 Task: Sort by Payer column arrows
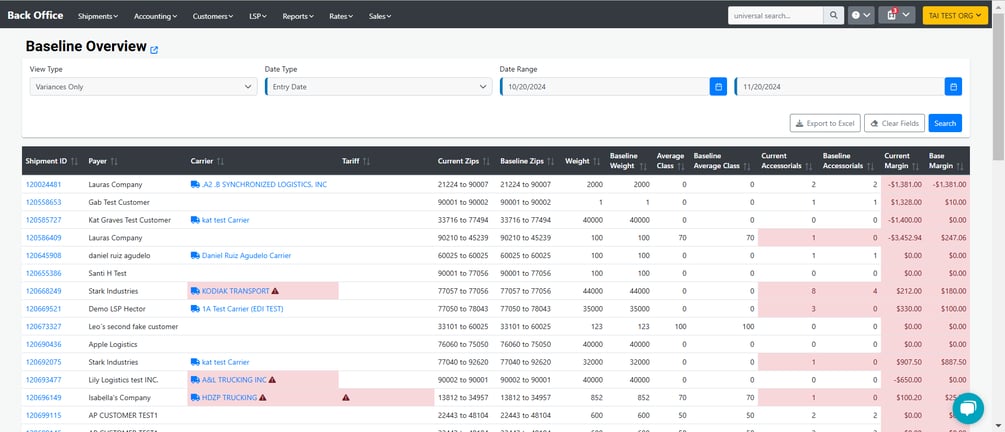pyautogui.click(x=114, y=162)
